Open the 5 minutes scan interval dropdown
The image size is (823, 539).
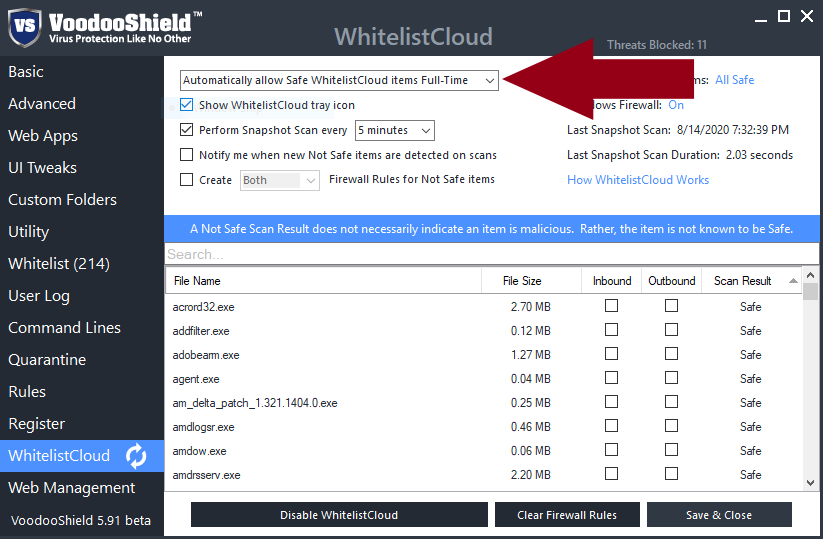click(395, 130)
